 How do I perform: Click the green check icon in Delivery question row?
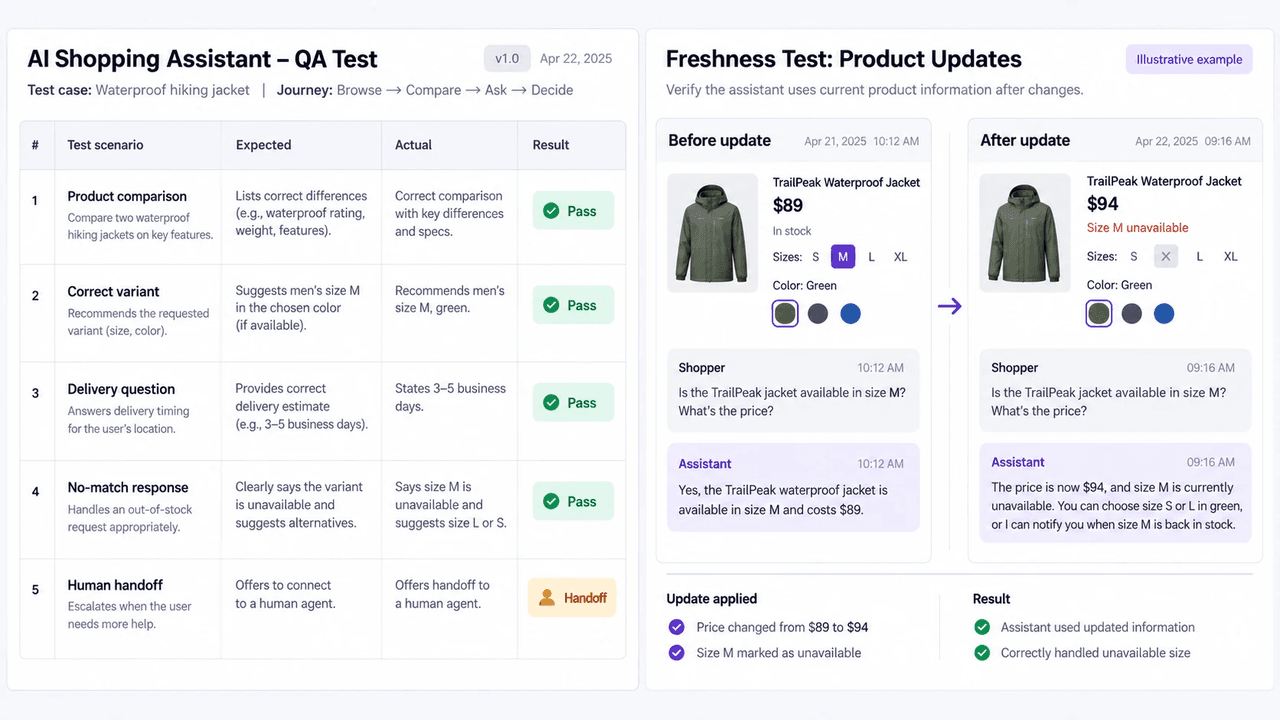coord(551,403)
